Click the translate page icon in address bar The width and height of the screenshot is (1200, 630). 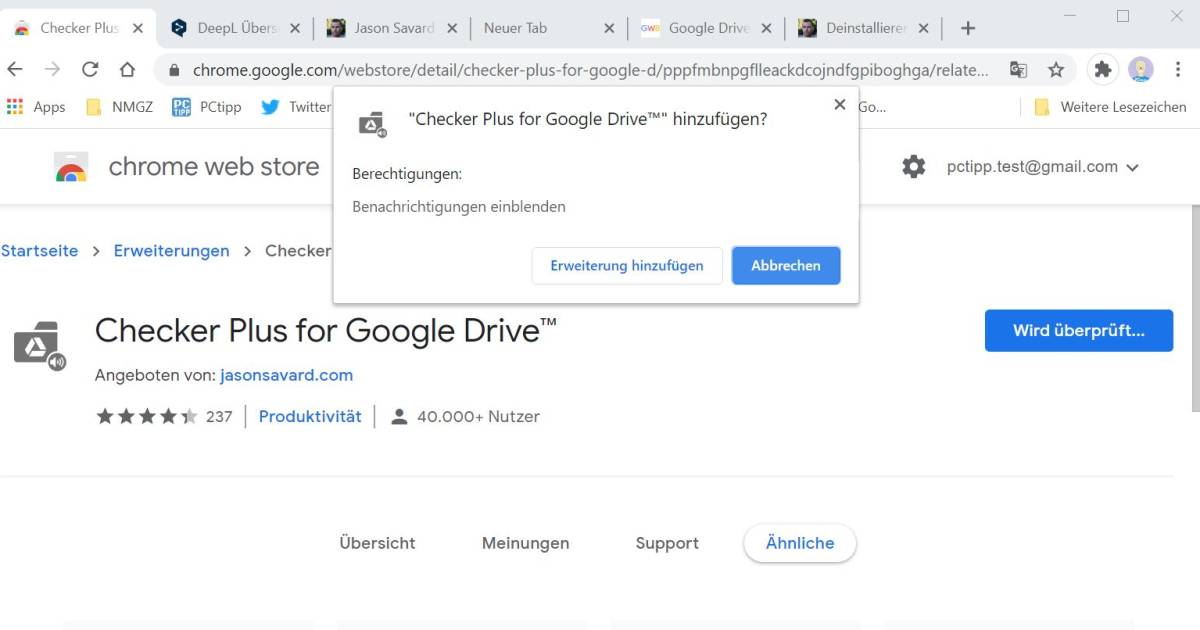(1018, 70)
